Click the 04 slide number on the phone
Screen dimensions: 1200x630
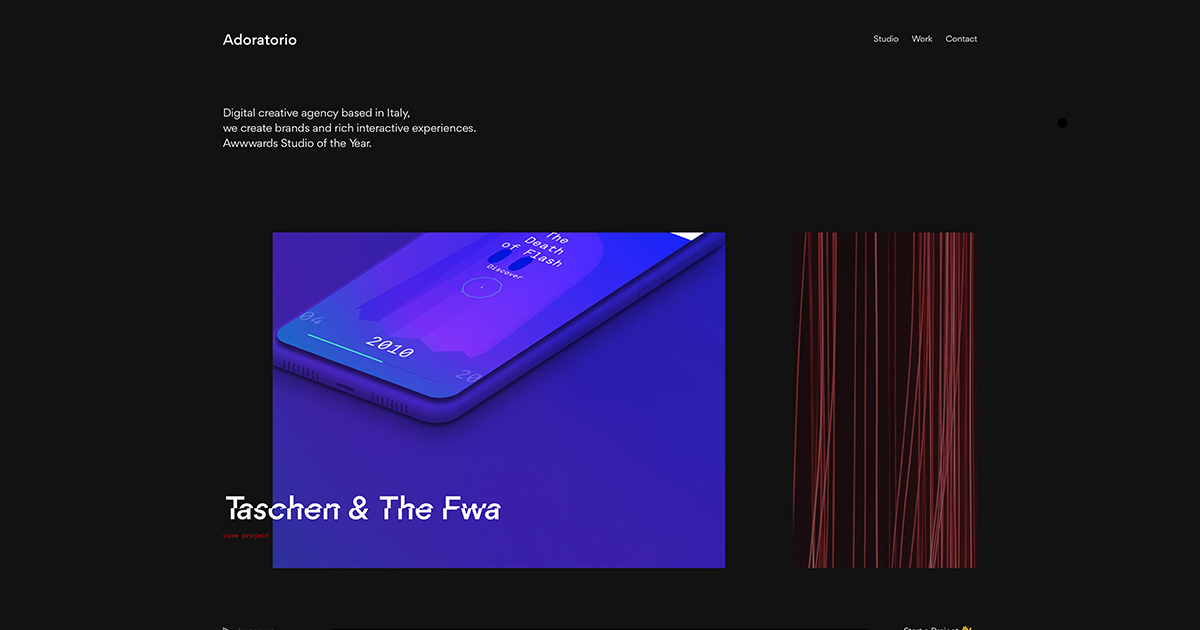(312, 319)
